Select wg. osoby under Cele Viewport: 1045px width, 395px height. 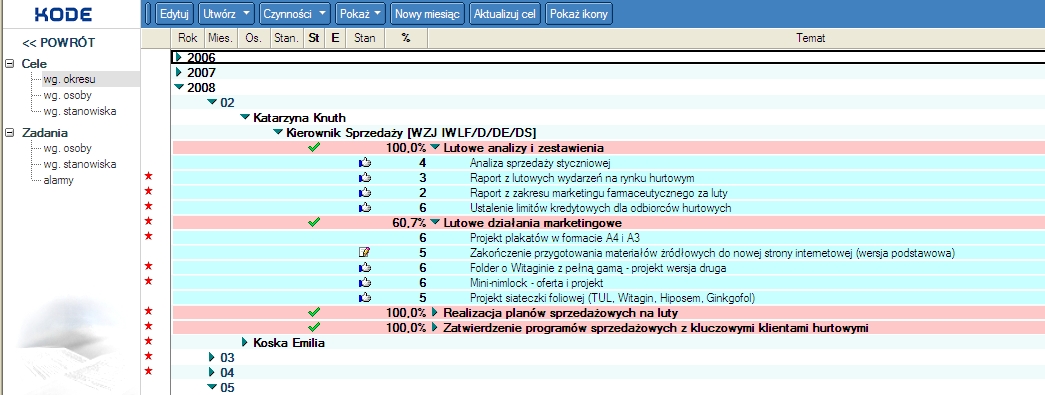pos(67,95)
